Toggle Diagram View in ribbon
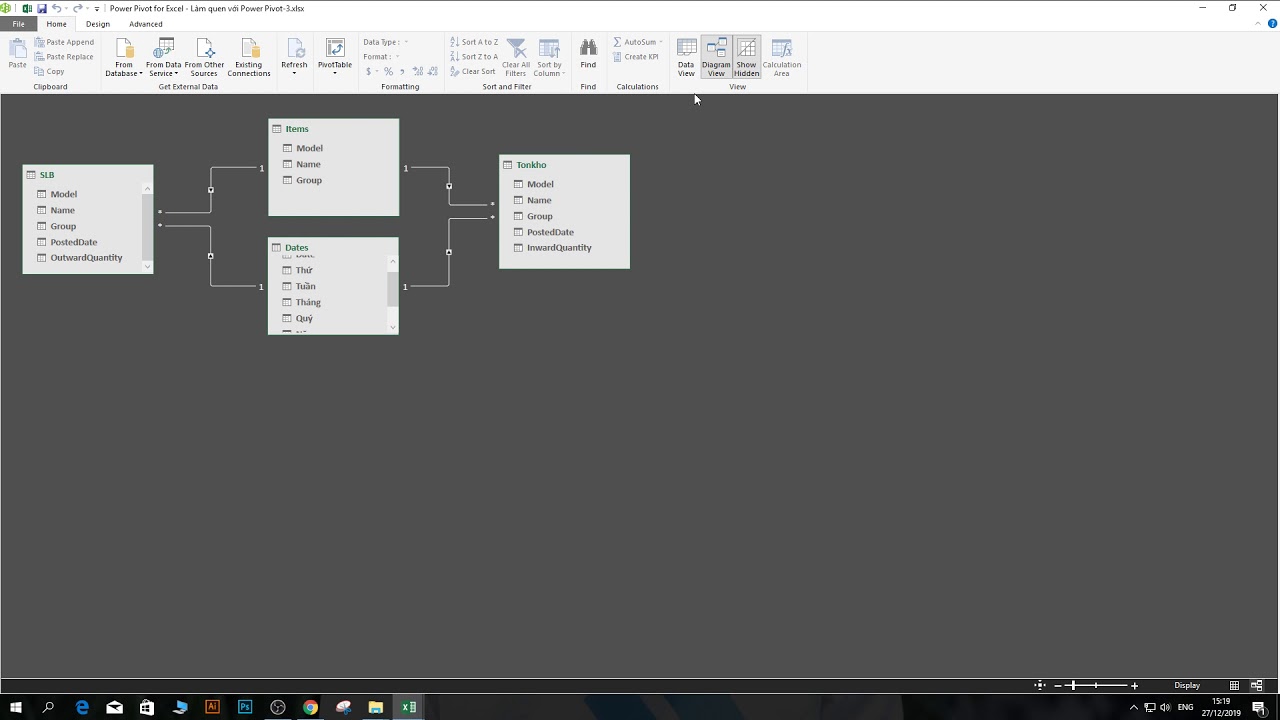1280x720 pixels. point(716,58)
